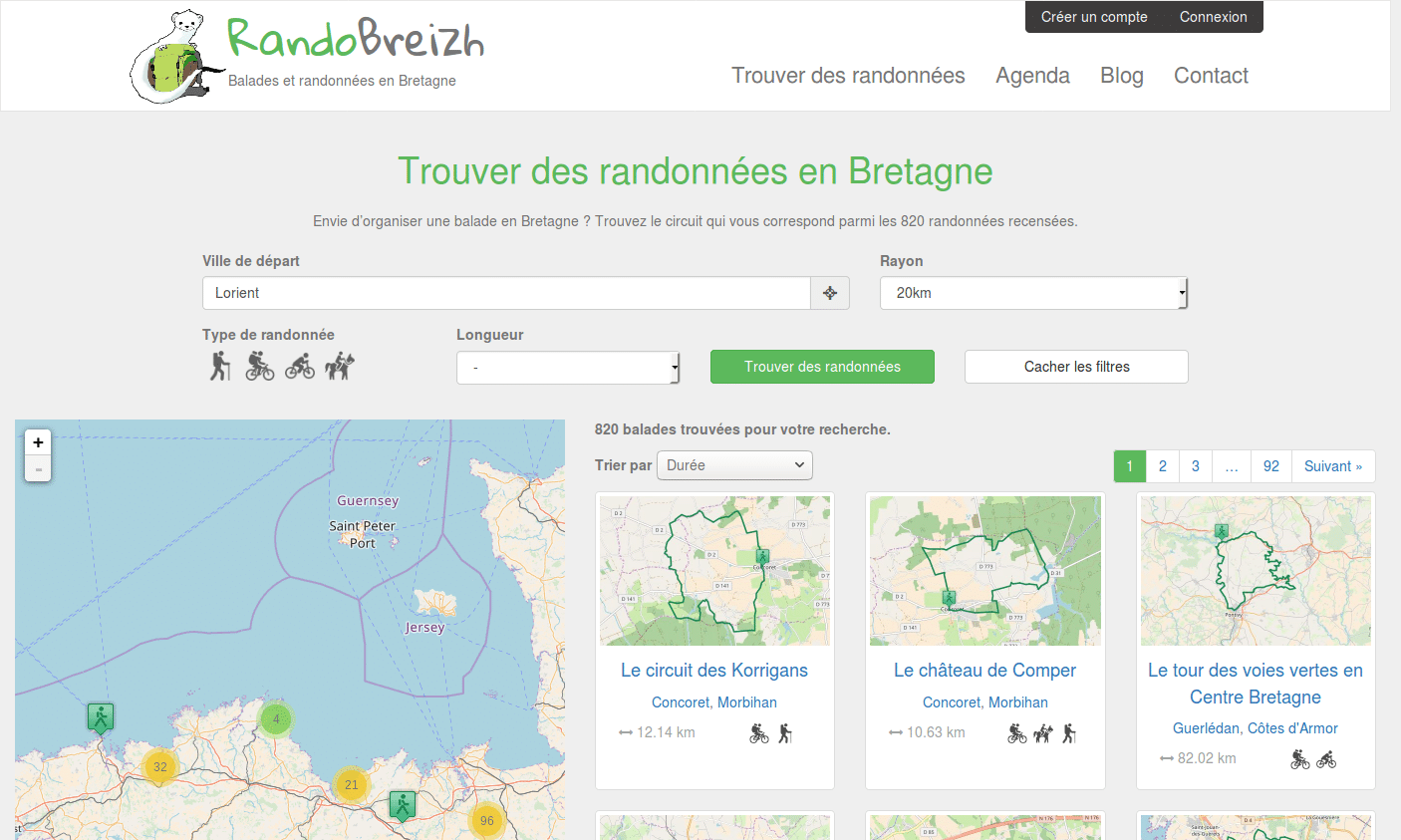Click the Ville de départ input field
1401x840 pixels.
(506, 293)
